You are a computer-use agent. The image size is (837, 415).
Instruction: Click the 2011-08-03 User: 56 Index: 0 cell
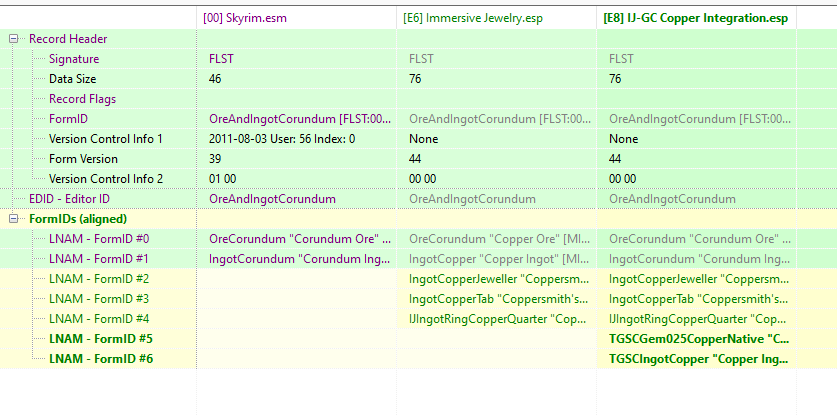296,139
